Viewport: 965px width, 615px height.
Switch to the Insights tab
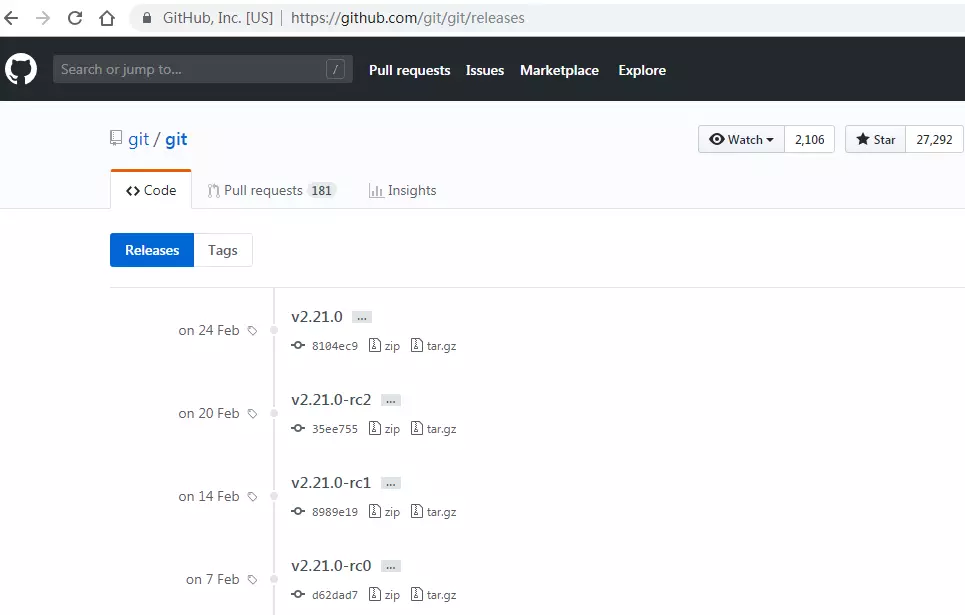[x=402, y=190]
